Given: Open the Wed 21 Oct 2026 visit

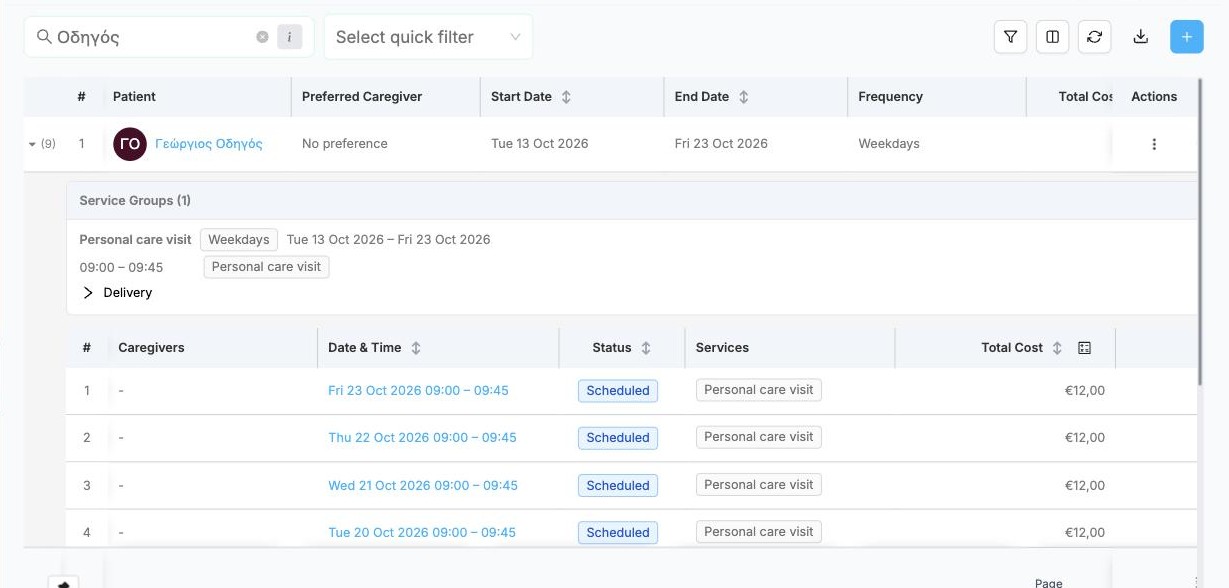Looking at the screenshot, I should pos(423,486).
